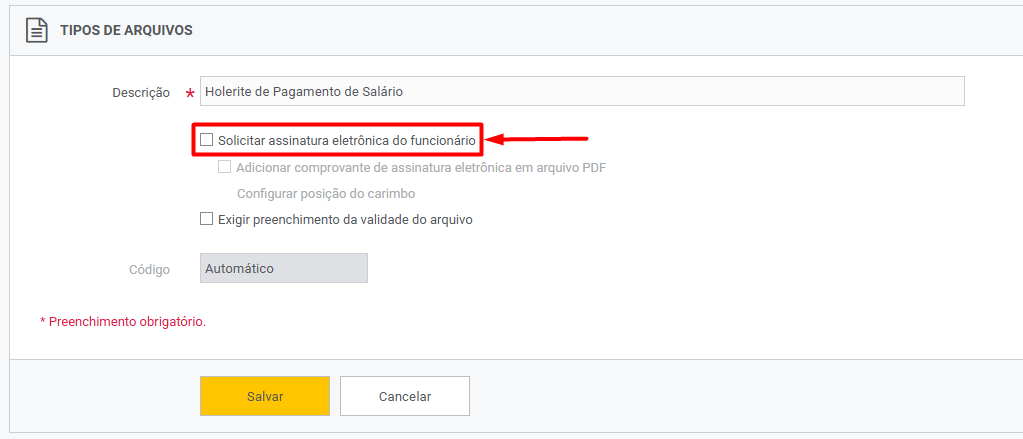Click the Código field label
1023x439 pixels.
(x=149, y=269)
